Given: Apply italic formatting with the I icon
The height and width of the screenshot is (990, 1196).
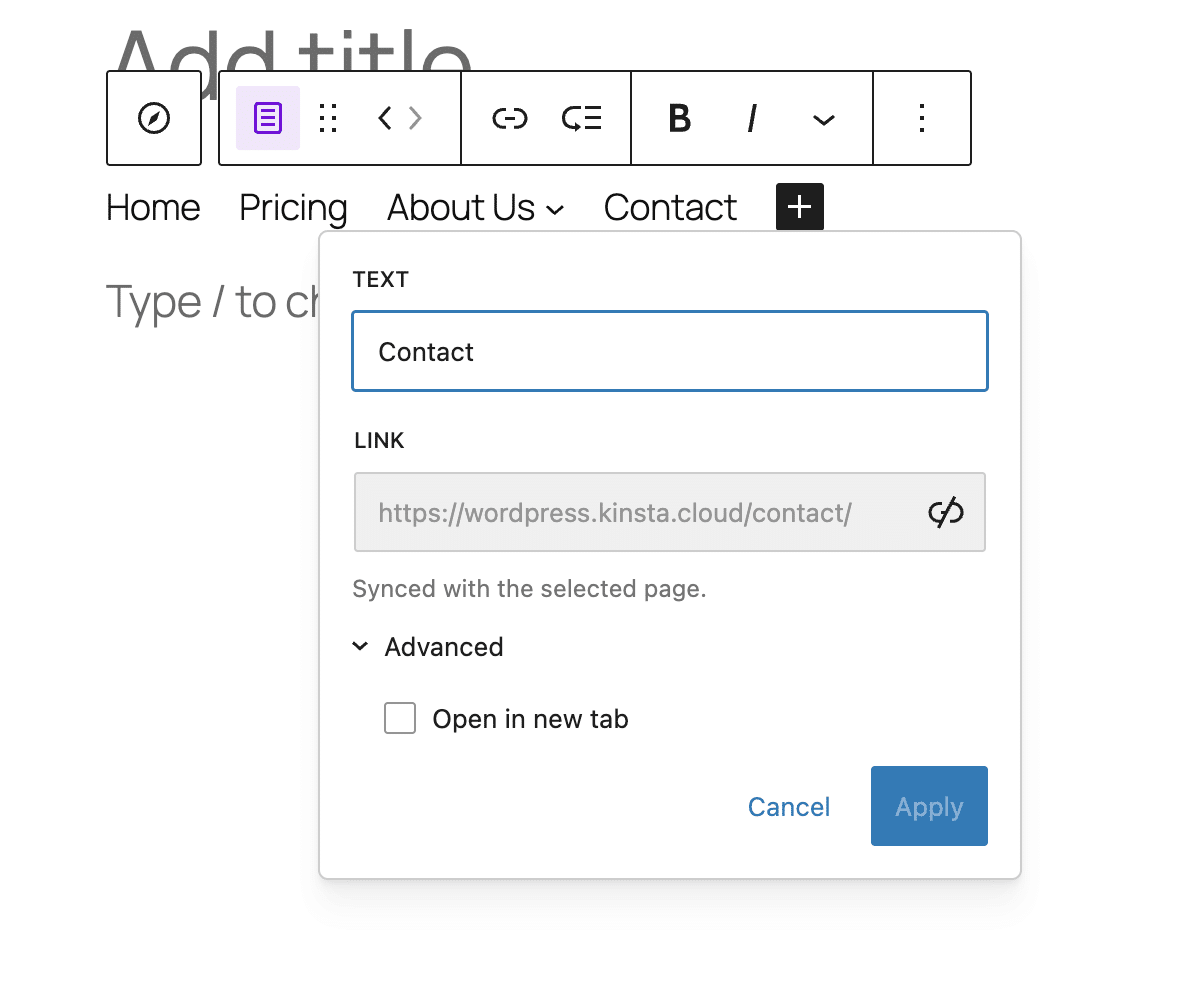Looking at the screenshot, I should (x=751, y=118).
